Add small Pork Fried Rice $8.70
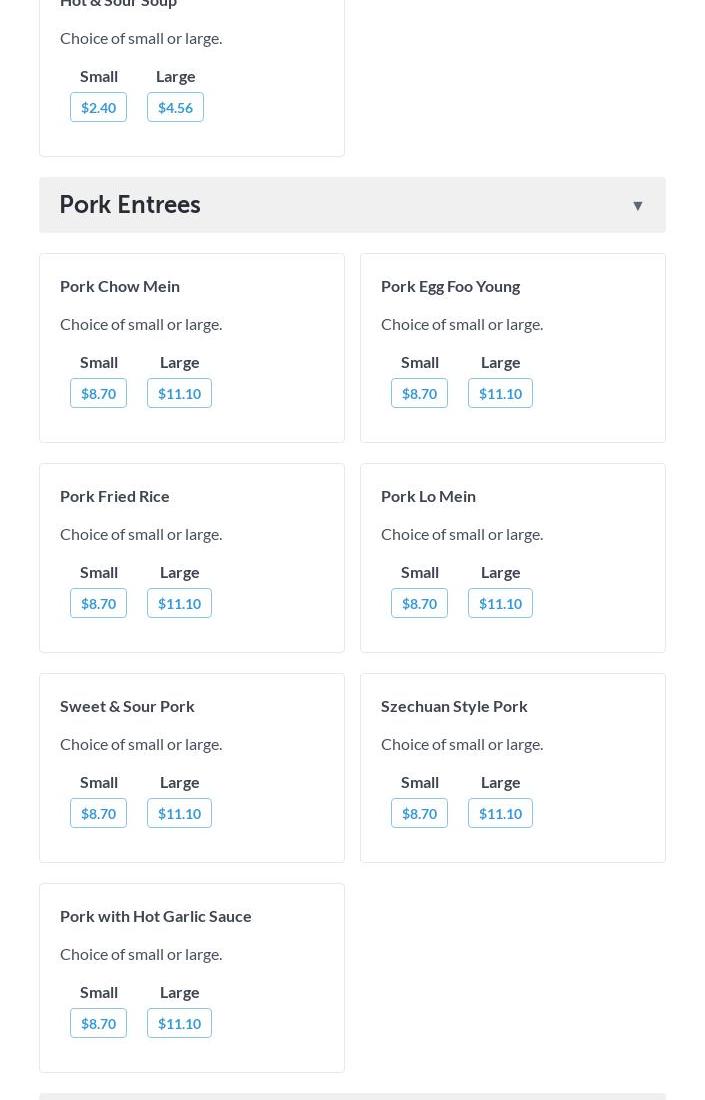Screen dimensions: 705x1100 pos(98,603)
